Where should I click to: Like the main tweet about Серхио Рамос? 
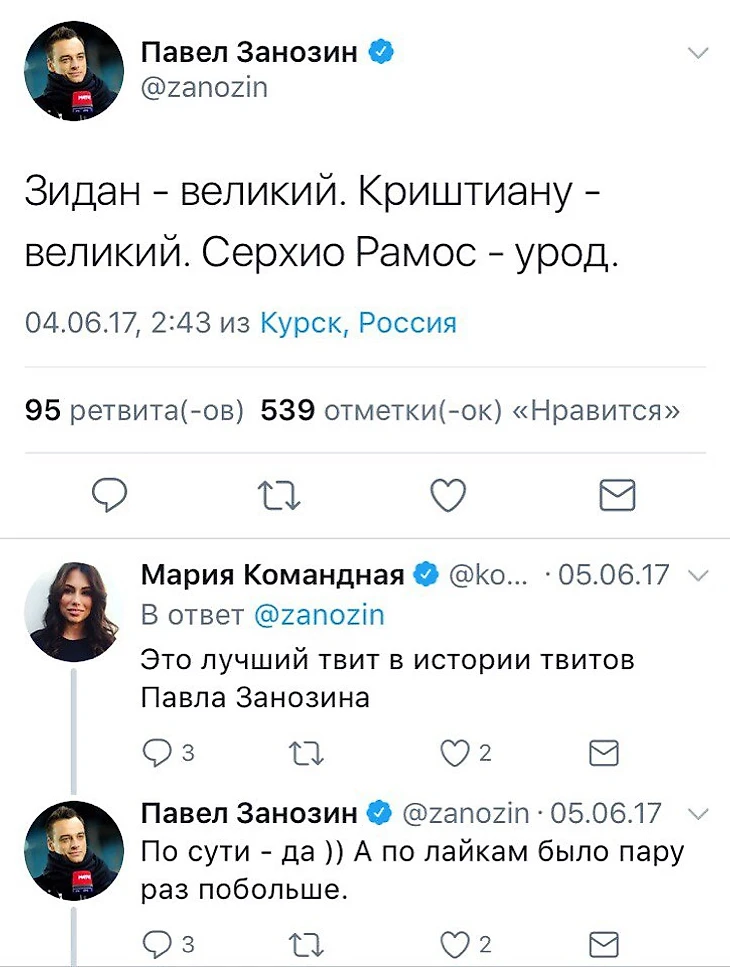[448, 494]
